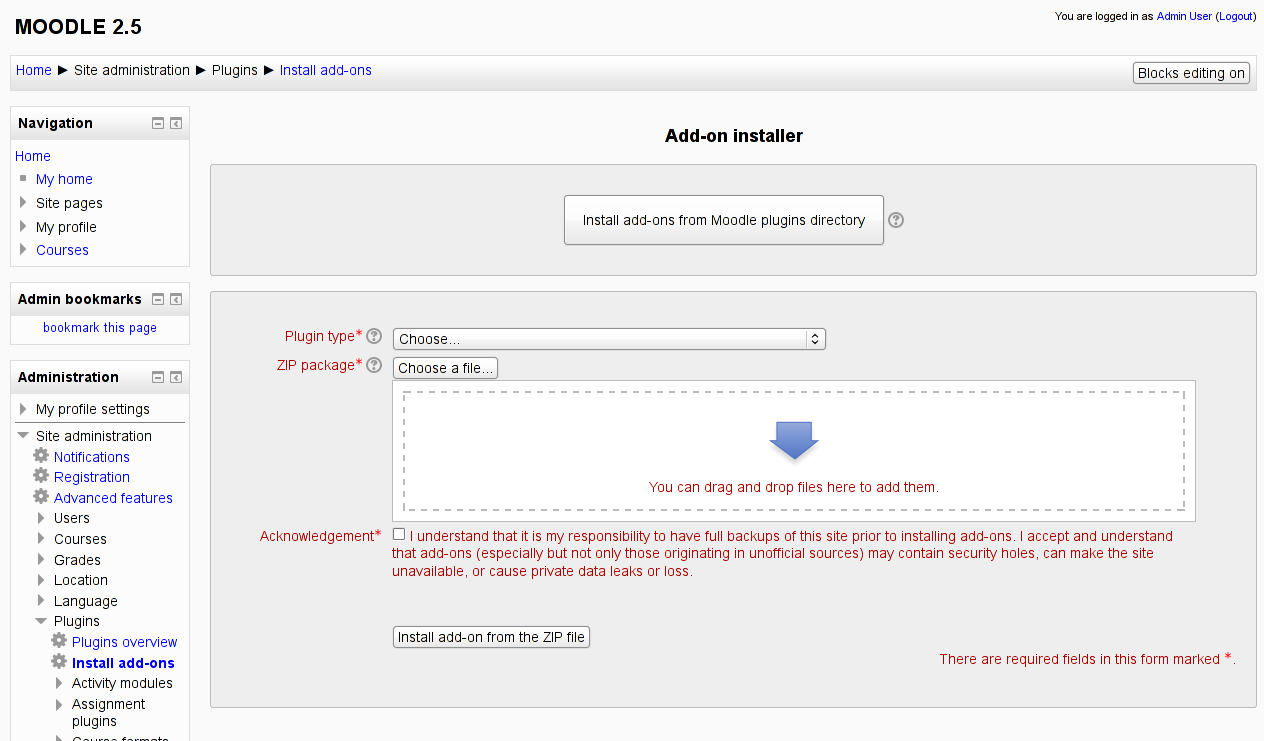Click Install add-ons from Moodle plugins directory
Screen dimensions: 1264x741
coord(724,220)
